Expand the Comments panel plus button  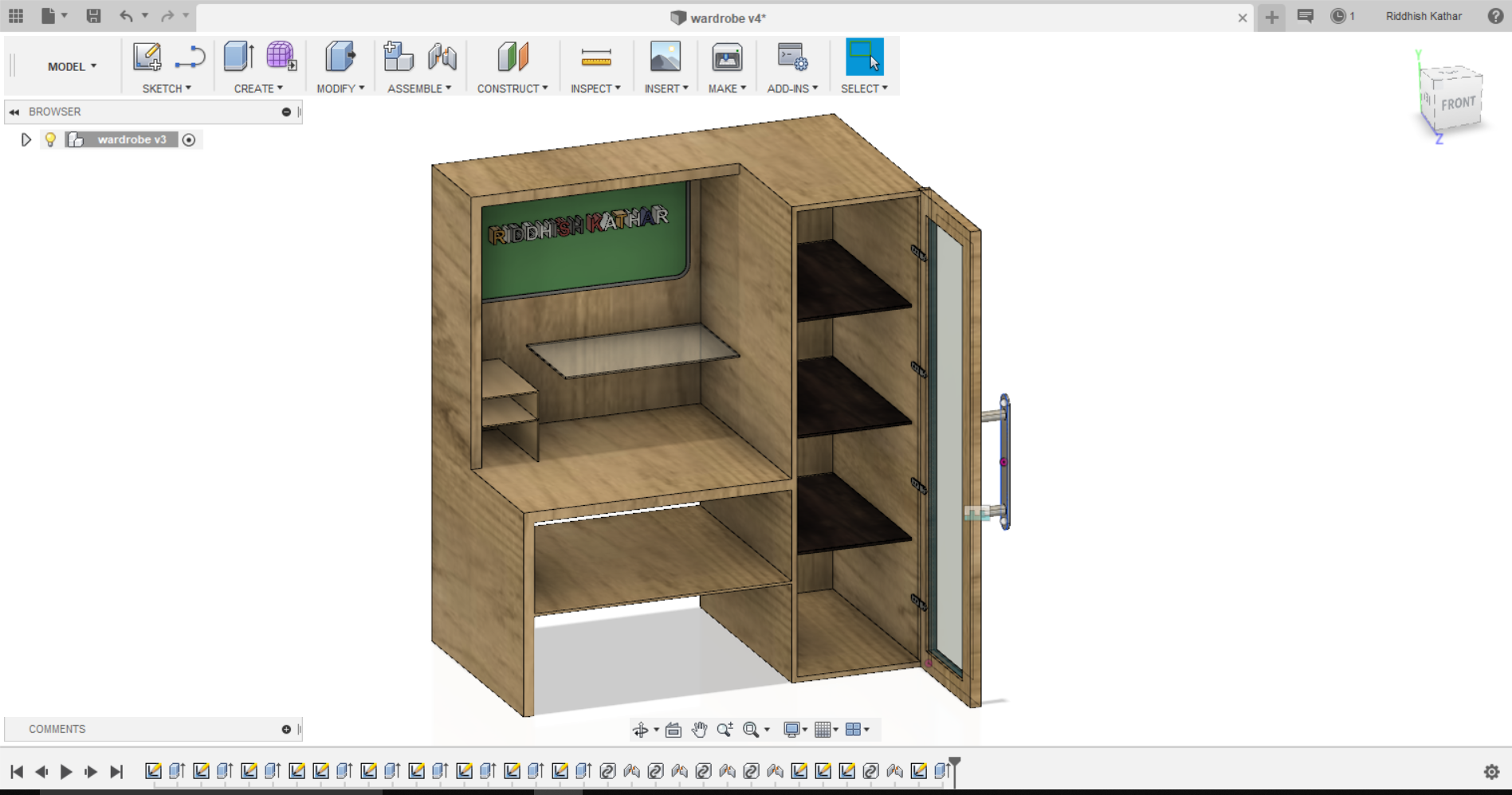(286, 730)
